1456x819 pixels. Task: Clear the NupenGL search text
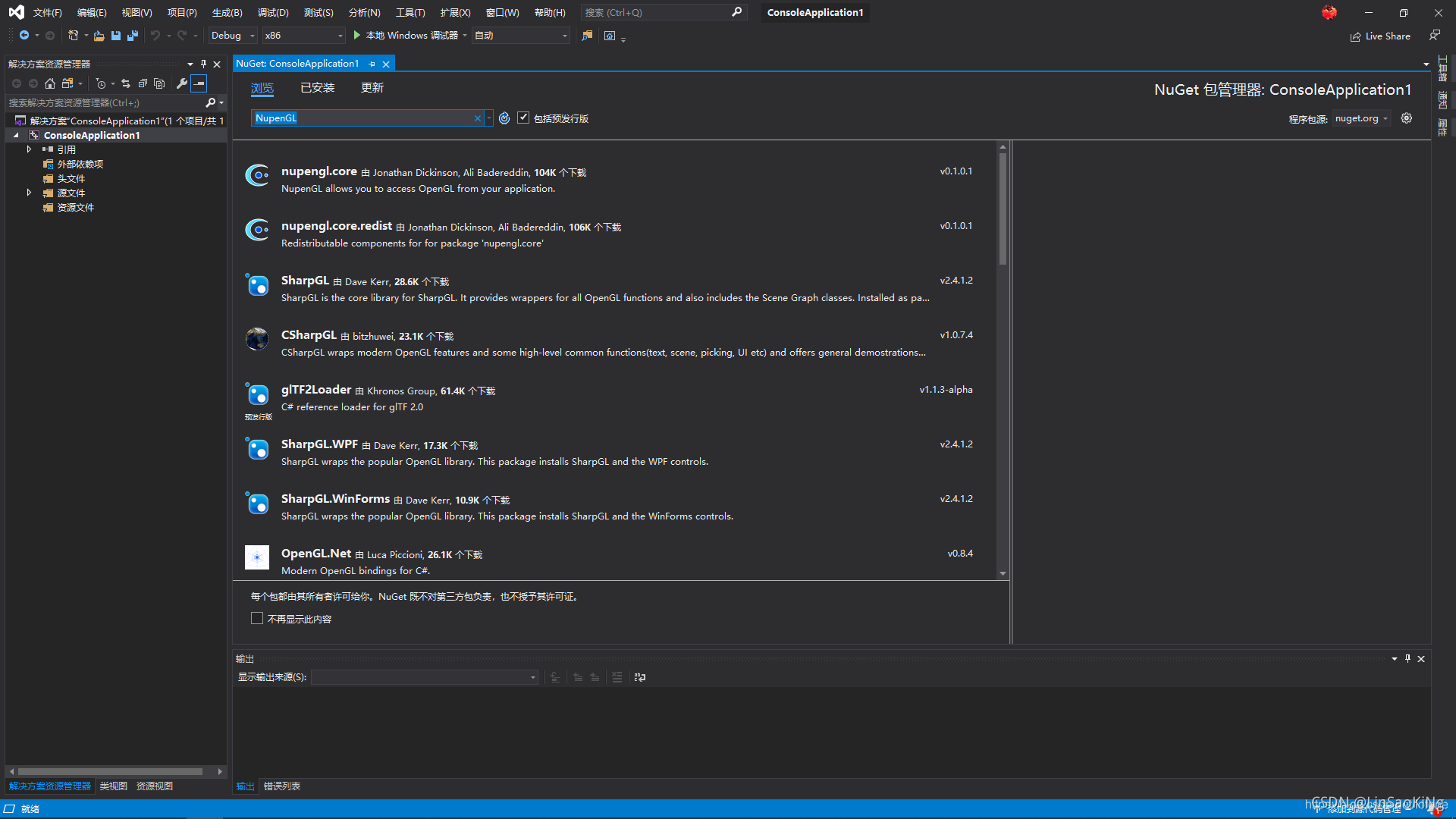click(478, 118)
